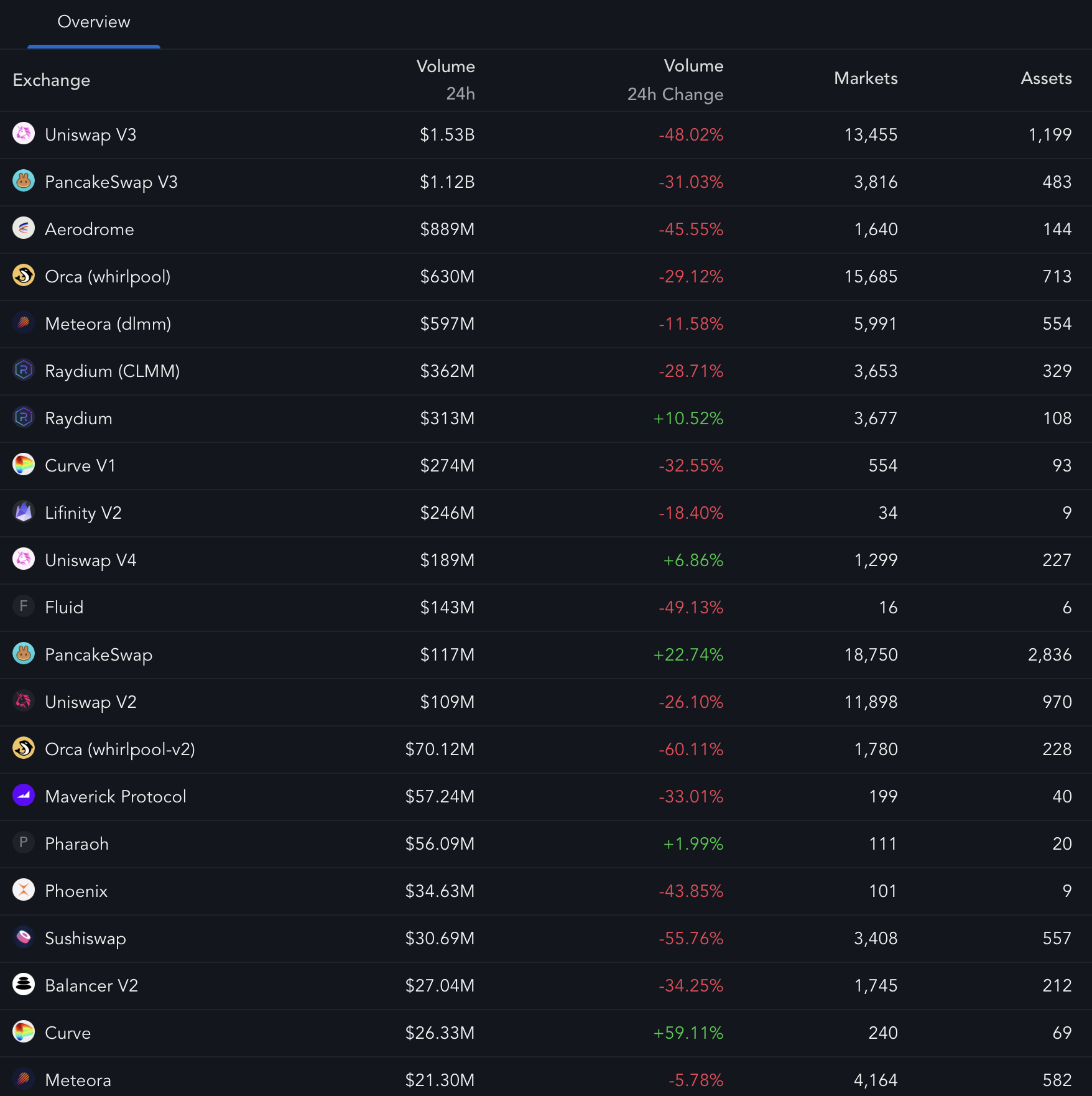Image resolution: width=1092 pixels, height=1096 pixels.
Task: Sort table by Volume 24h header
Action: click(445, 80)
